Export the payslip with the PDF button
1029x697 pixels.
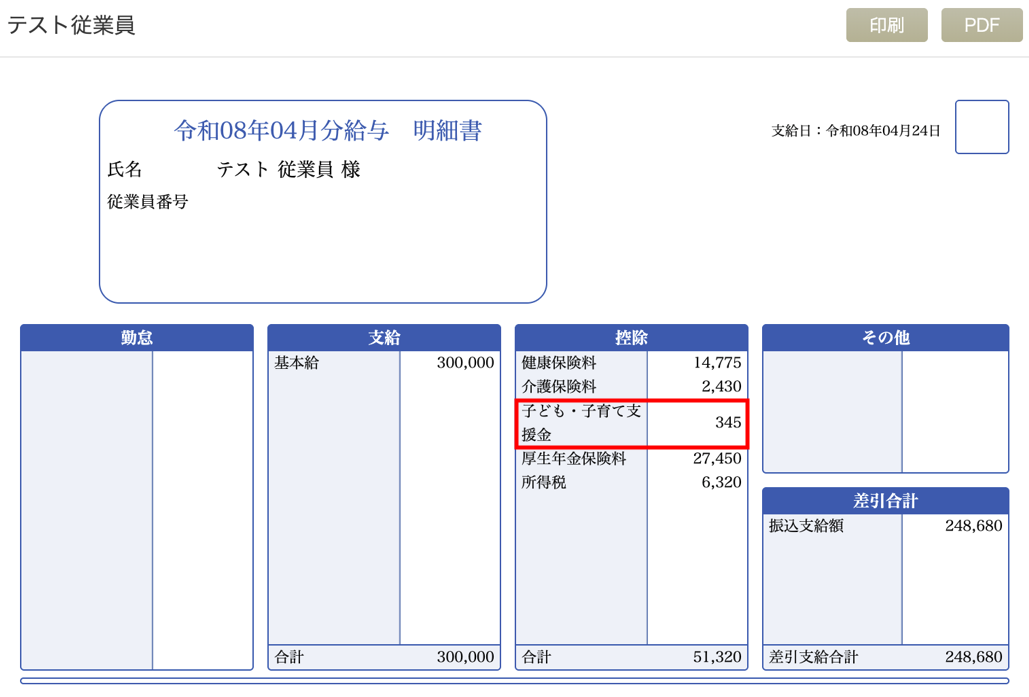pos(982,25)
